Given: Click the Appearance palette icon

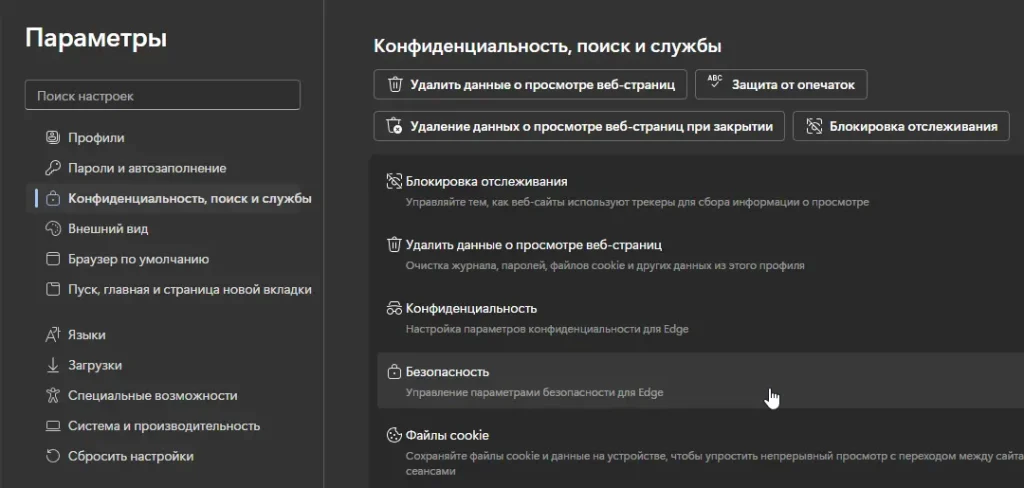Looking at the screenshot, I should pos(54,229).
